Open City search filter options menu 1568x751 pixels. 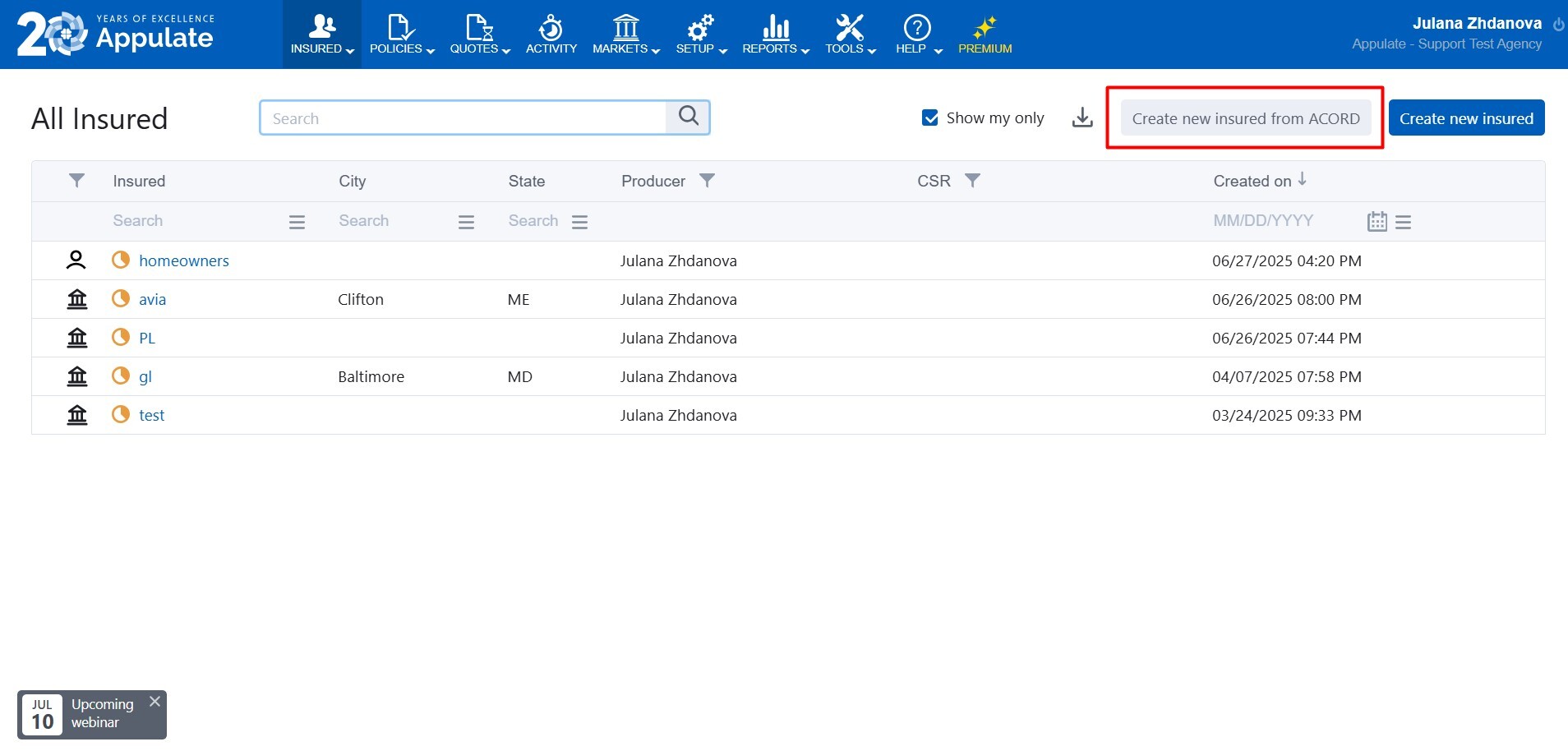[x=466, y=222]
